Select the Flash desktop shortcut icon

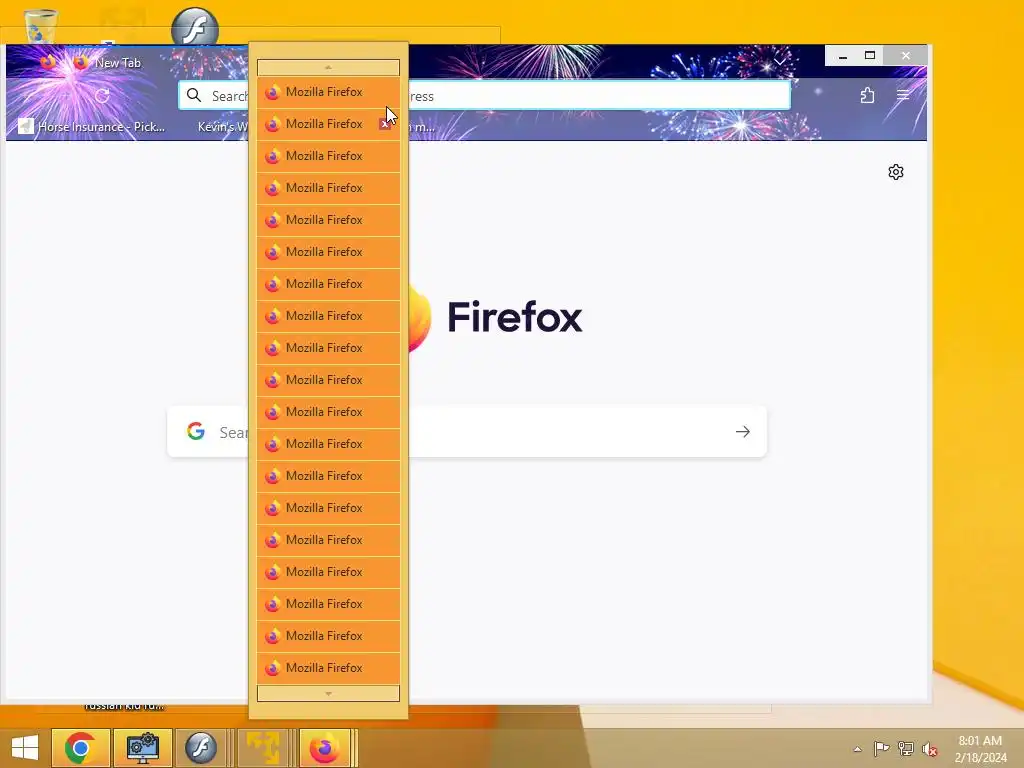point(195,27)
